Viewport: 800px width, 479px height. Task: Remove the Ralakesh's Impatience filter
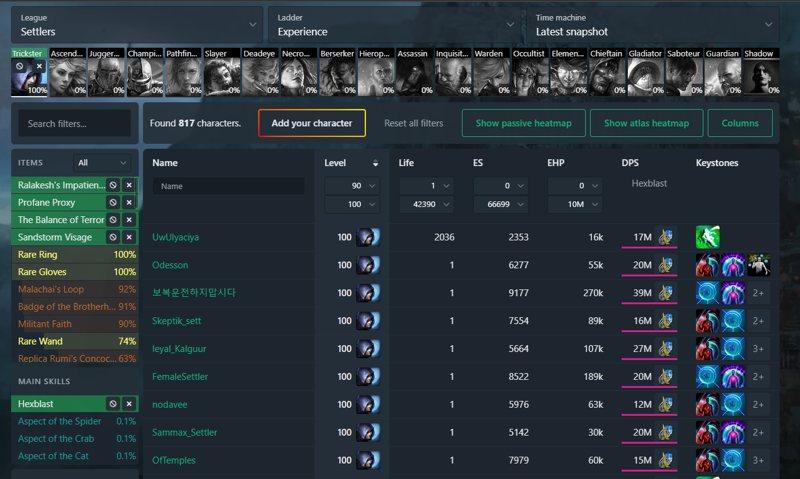point(129,185)
